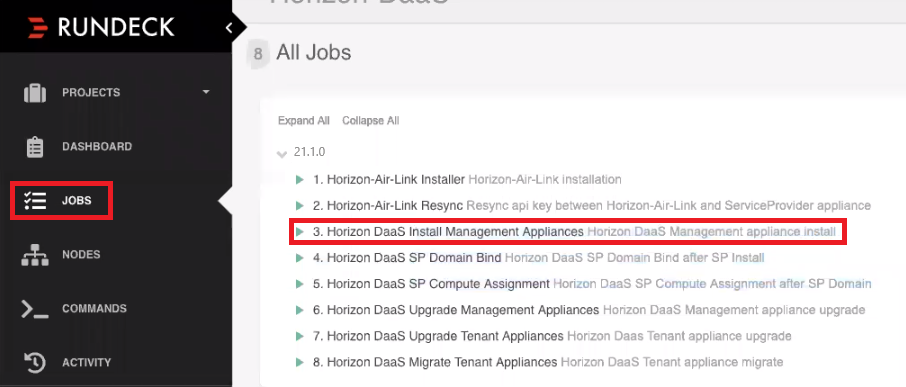Open job 1. Horizon-Air-Link Installer

tap(389, 180)
